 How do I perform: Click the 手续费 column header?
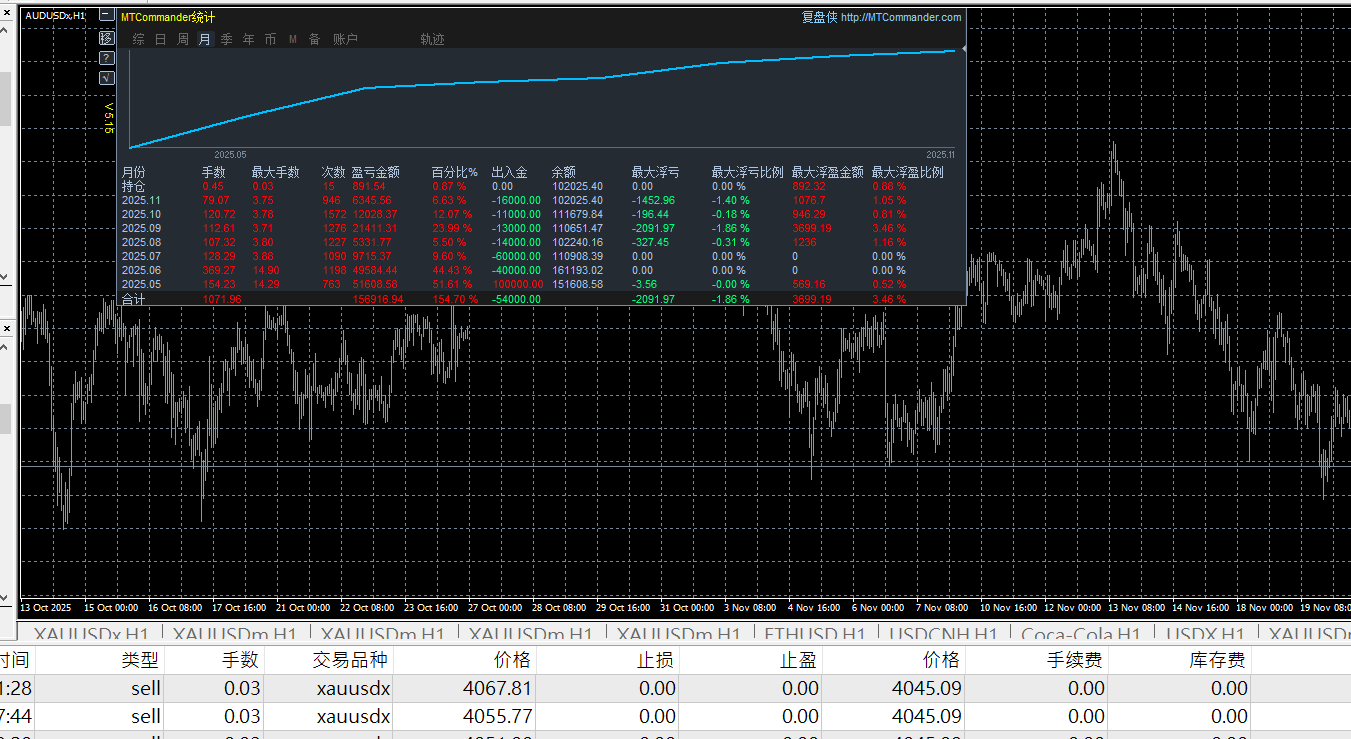[1076, 660]
